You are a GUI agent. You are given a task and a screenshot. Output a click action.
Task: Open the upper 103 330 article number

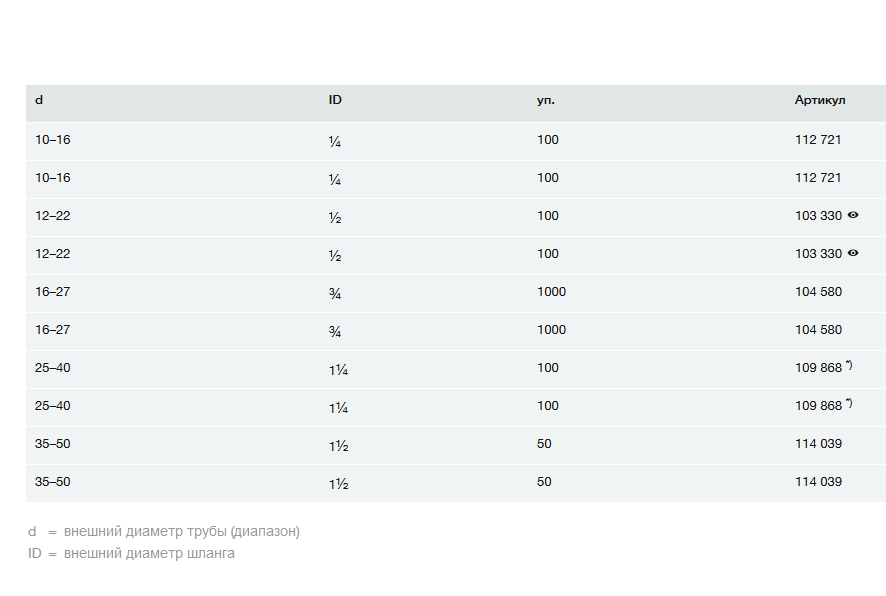[818, 216]
